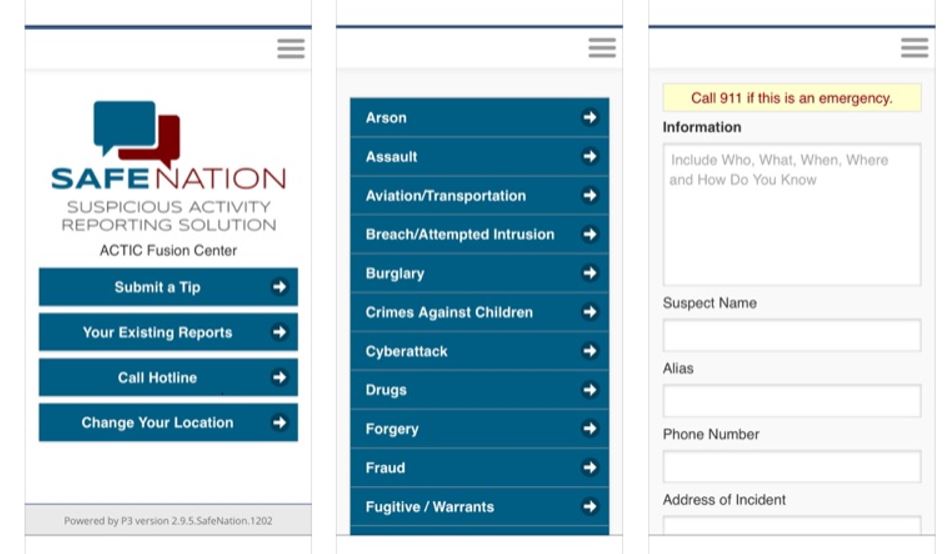Select Breach/Attempted Intrusion category

[480, 234]
